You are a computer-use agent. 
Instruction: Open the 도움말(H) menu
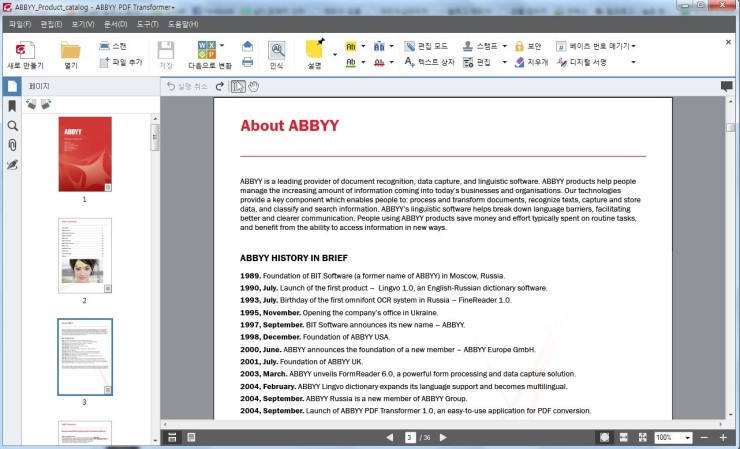click(183, 24)
